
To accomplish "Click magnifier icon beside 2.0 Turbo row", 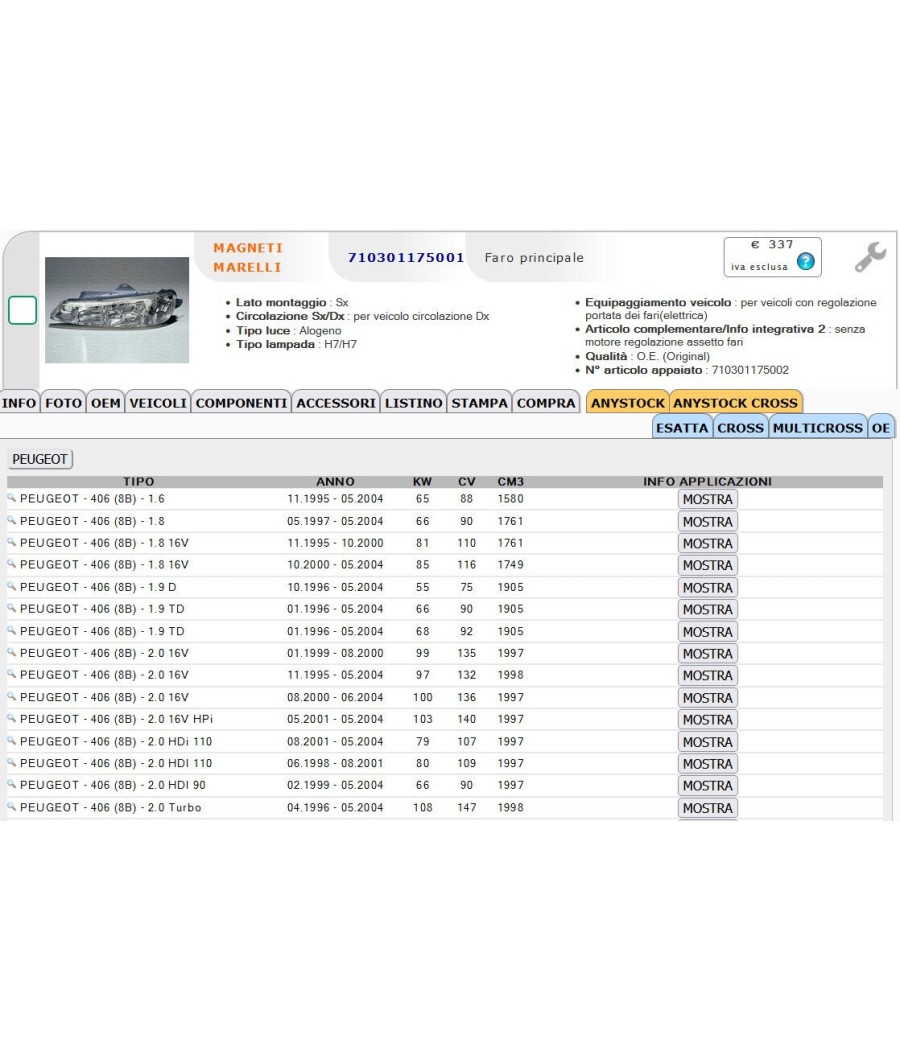I will [x=11, y=806].
